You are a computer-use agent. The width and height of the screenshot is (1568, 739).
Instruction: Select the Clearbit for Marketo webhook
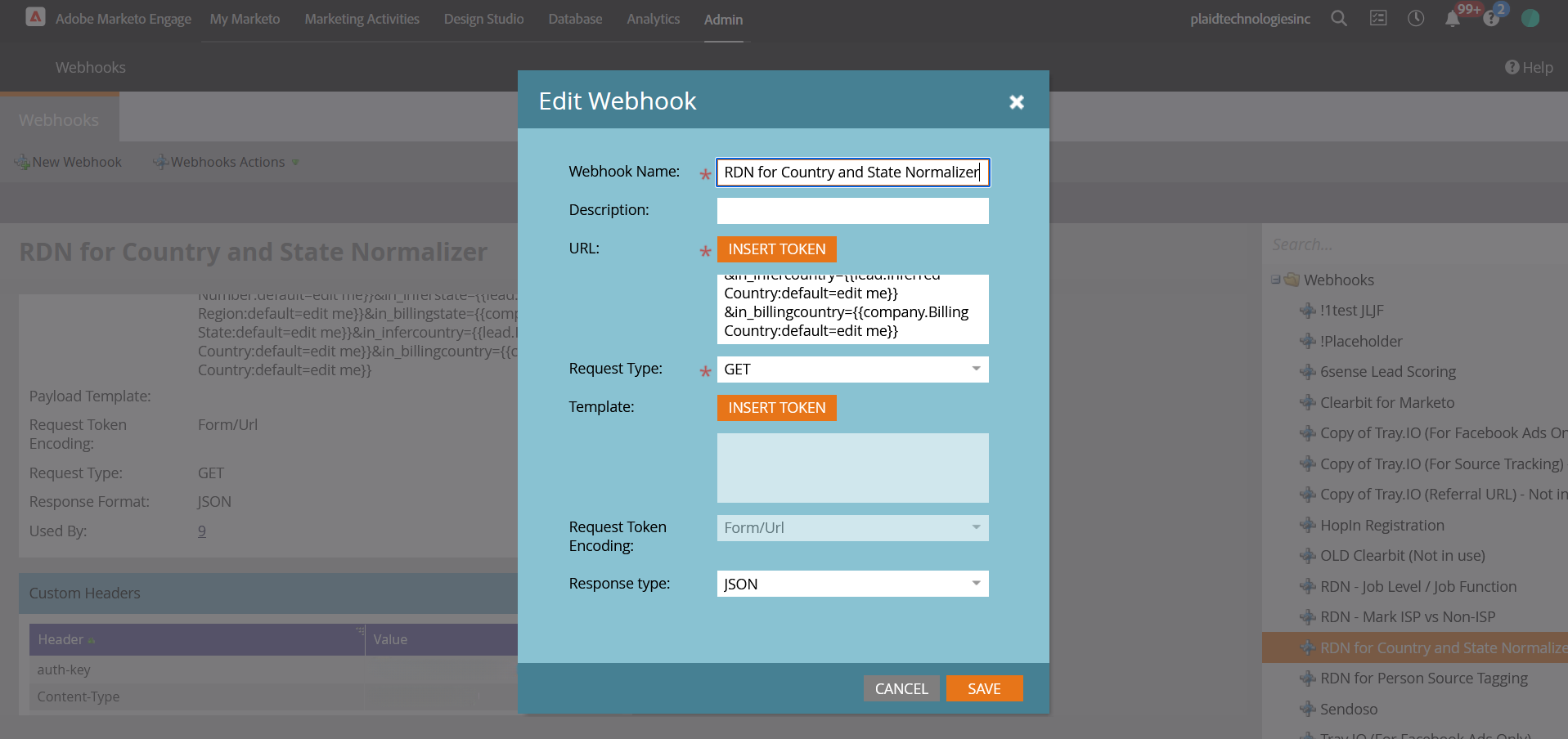tap(1386, 402)
